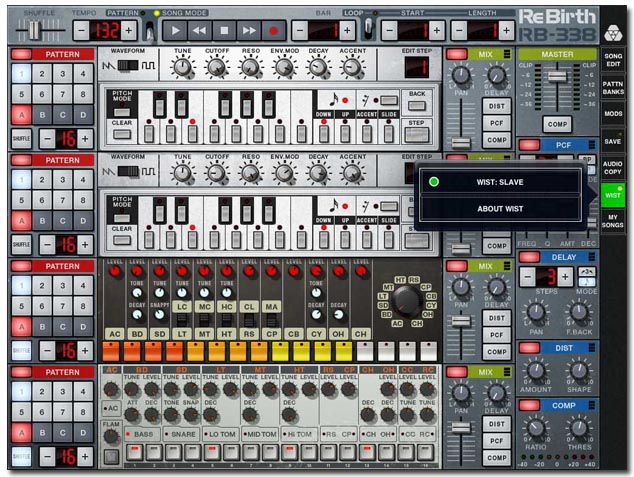Click the first synth Shuffle button

pos(21,139)
